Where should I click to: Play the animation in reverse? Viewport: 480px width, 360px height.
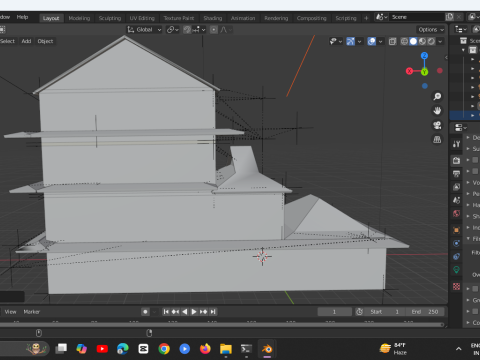coord(184,312)
